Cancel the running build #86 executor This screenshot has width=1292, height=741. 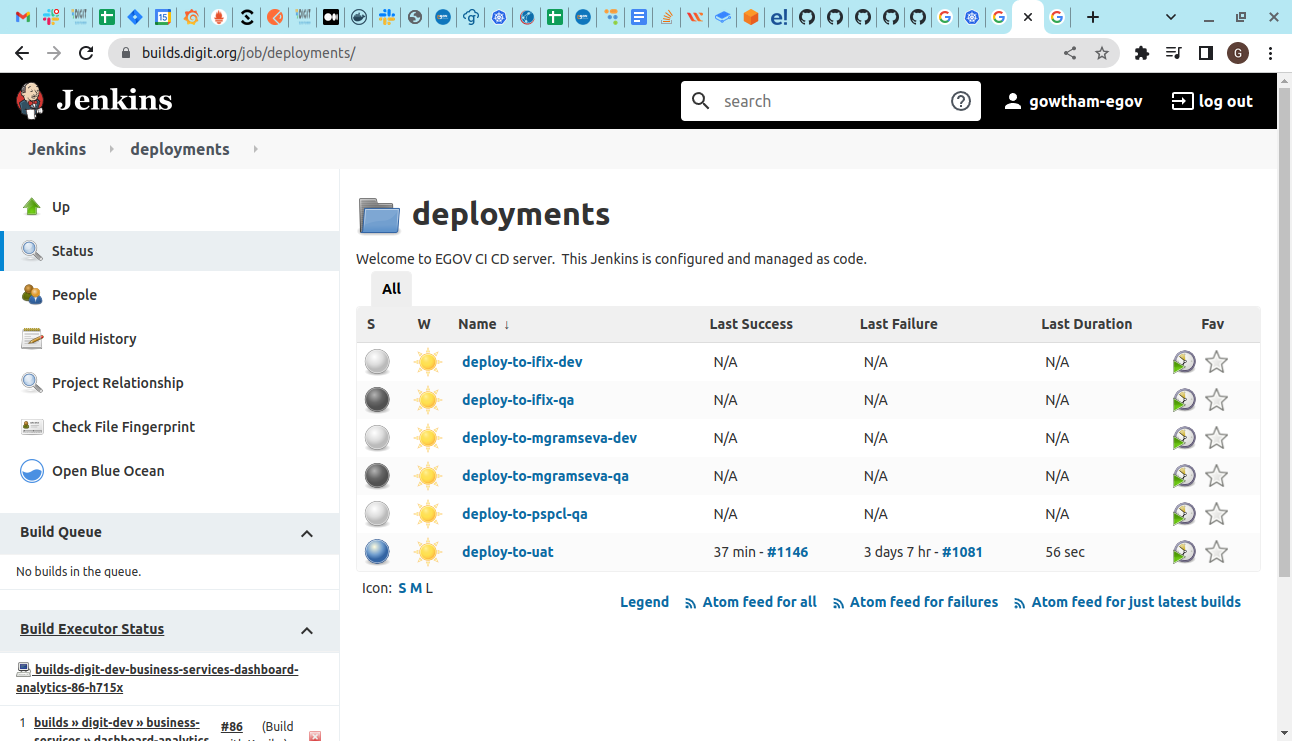315,736
